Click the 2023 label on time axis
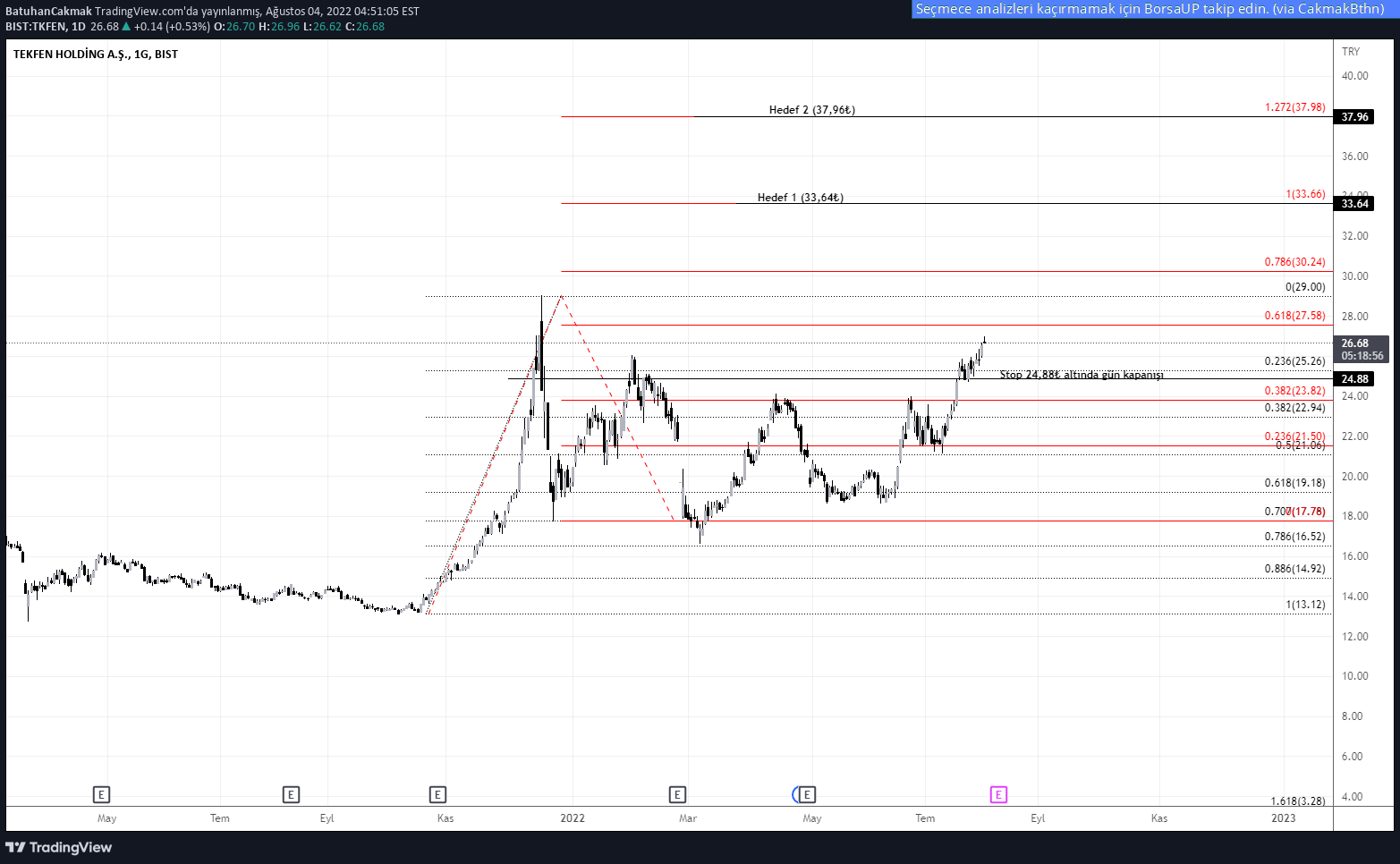1400x864 pixels. (1283, 817)
